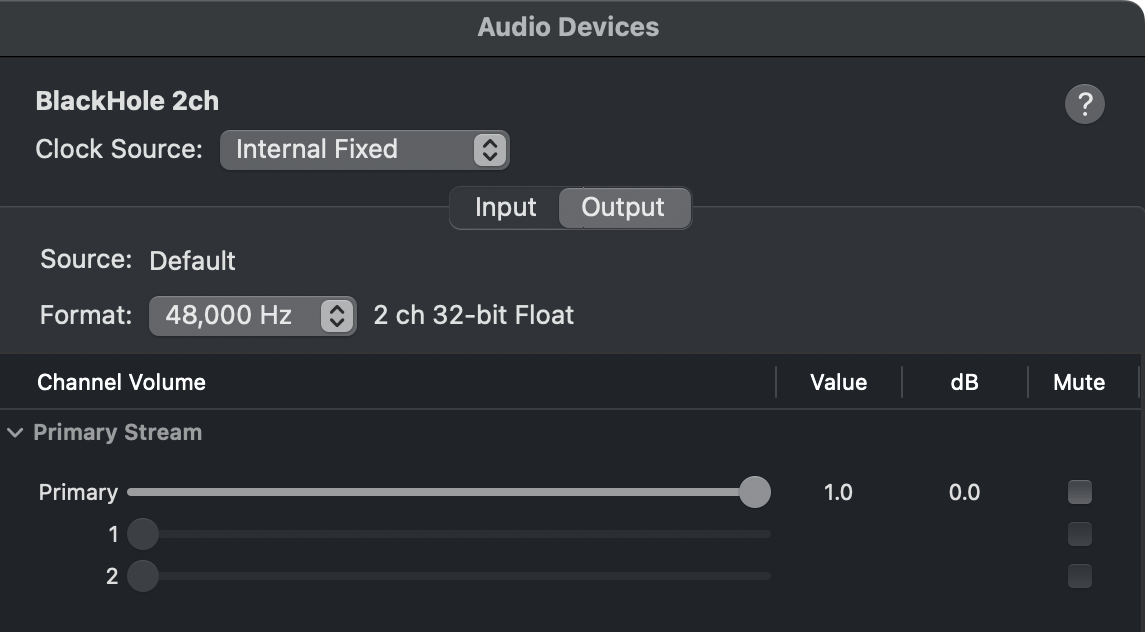Click channel 2 volume slider knob
This screenshot has width=1145, height=632.
(143, 576)
